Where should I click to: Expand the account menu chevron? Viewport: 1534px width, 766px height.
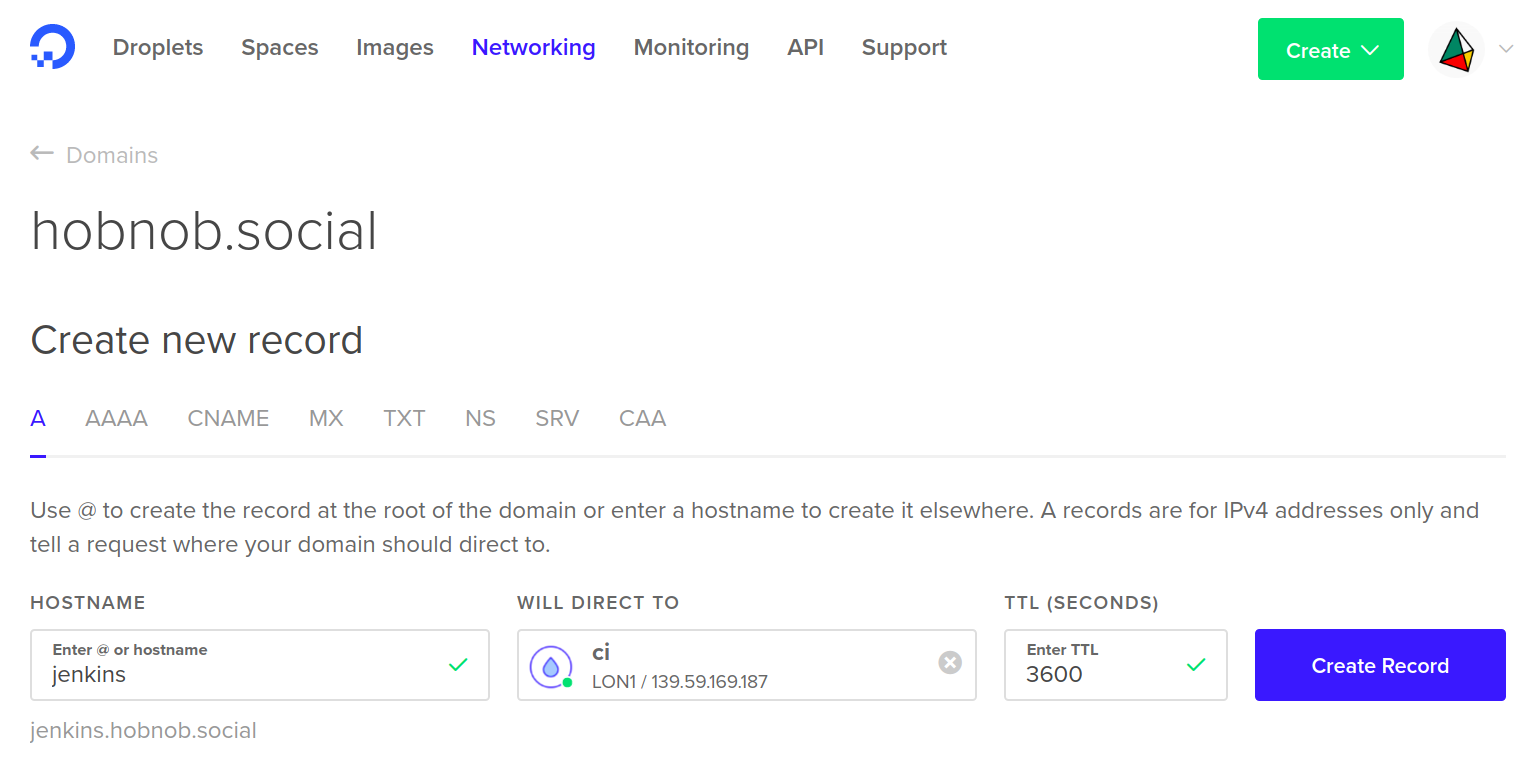(1507, 49)
